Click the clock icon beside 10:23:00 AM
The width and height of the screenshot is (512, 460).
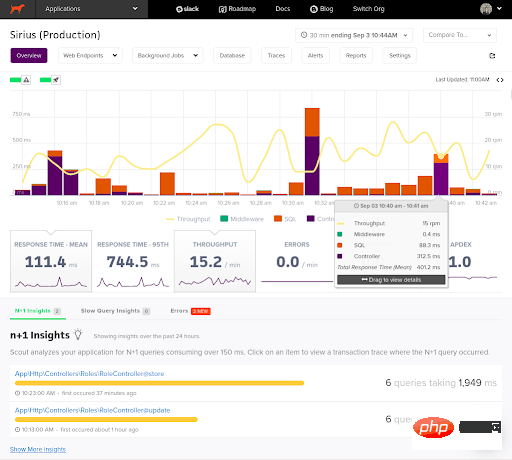click(x=18, y=393)
